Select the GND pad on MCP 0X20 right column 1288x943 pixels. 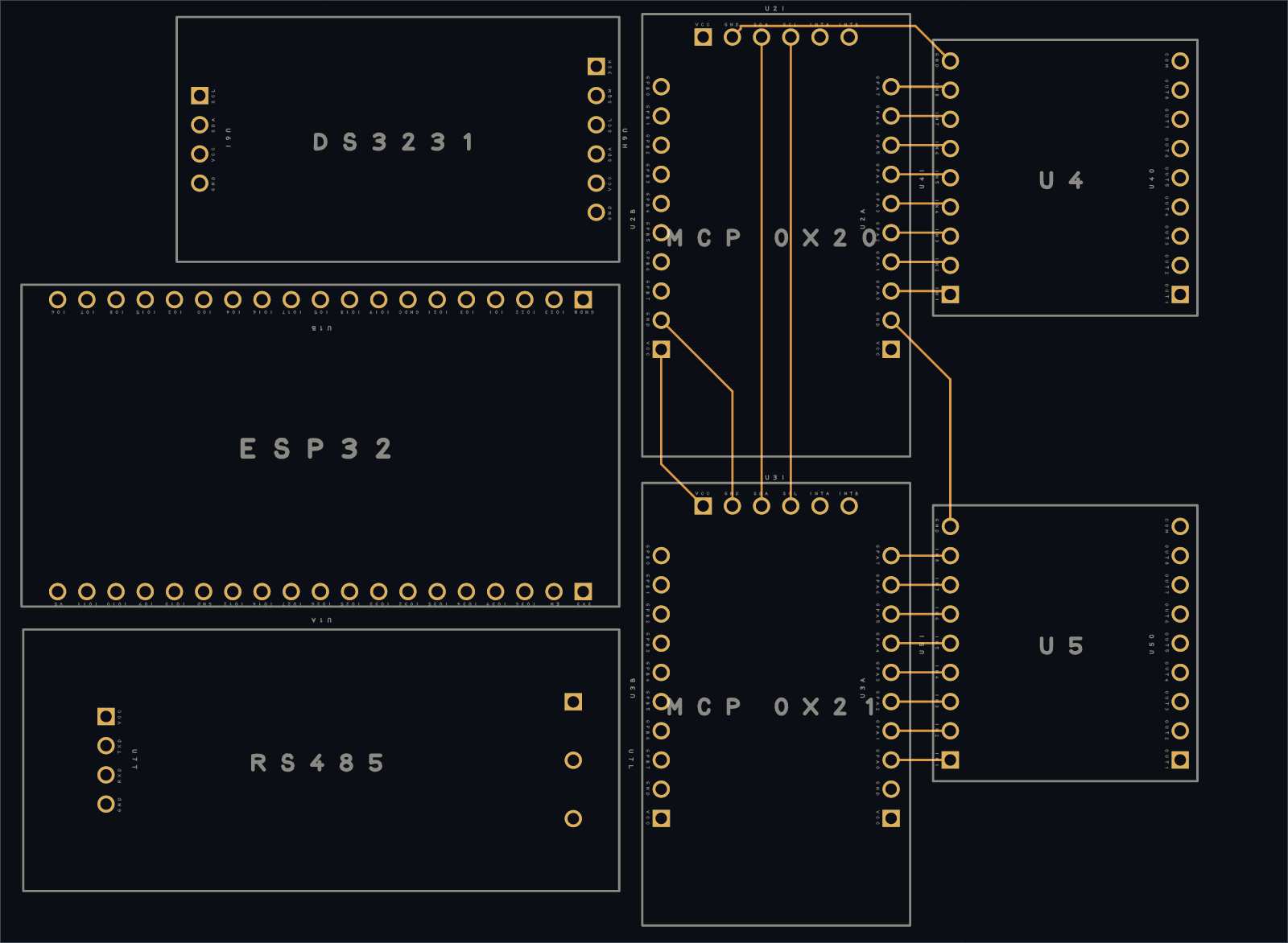pos(891,320)
